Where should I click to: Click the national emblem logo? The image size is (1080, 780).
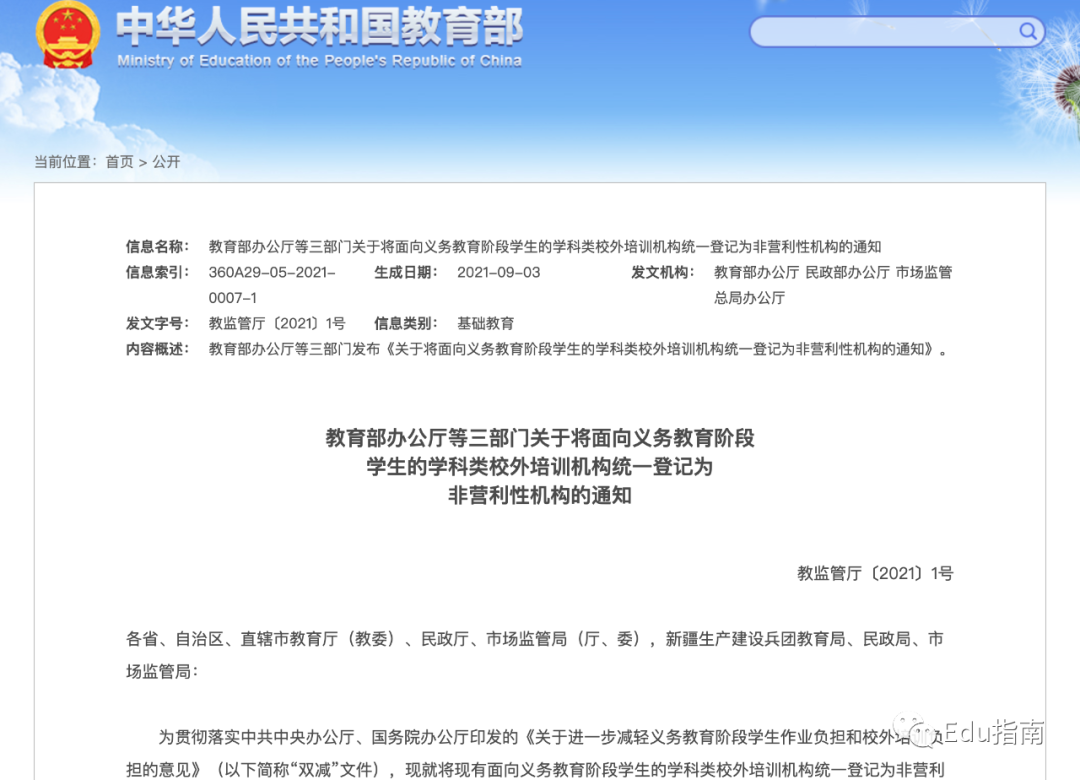(68, 34)
